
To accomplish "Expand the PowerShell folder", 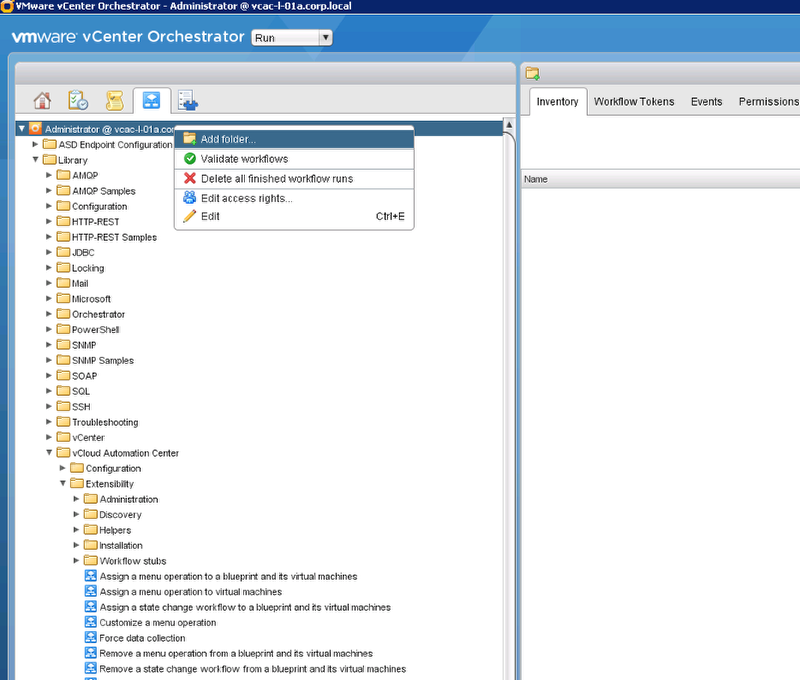I will (x=49, y=329).
